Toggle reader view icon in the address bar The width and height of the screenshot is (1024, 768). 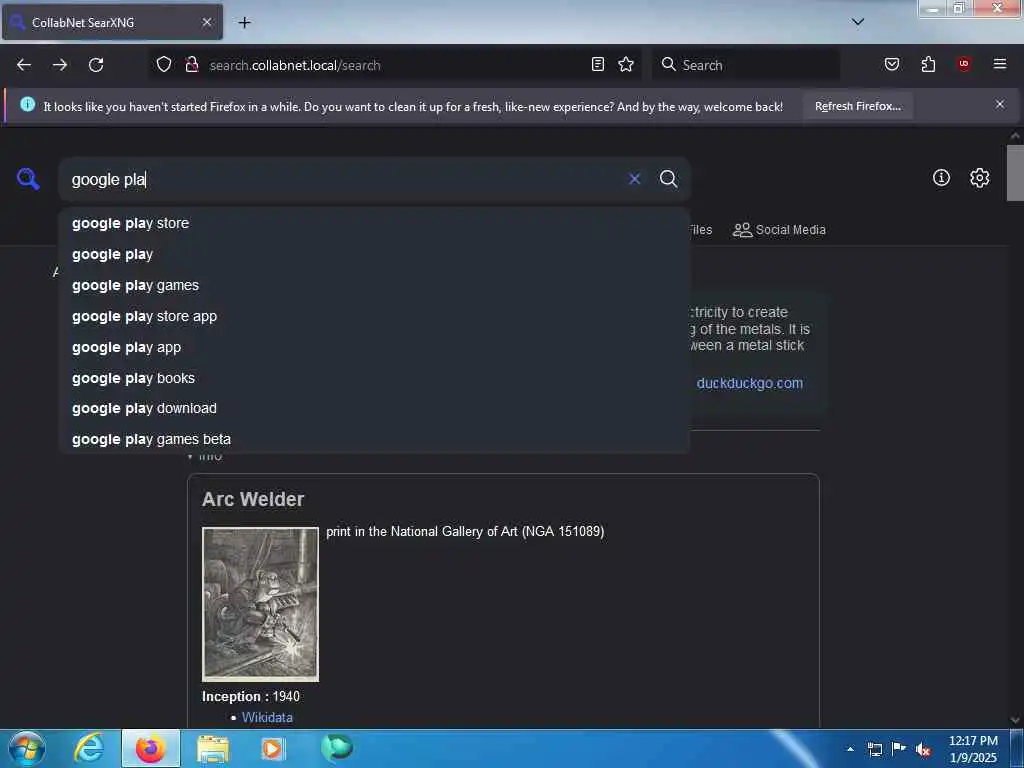click(598, 64)
